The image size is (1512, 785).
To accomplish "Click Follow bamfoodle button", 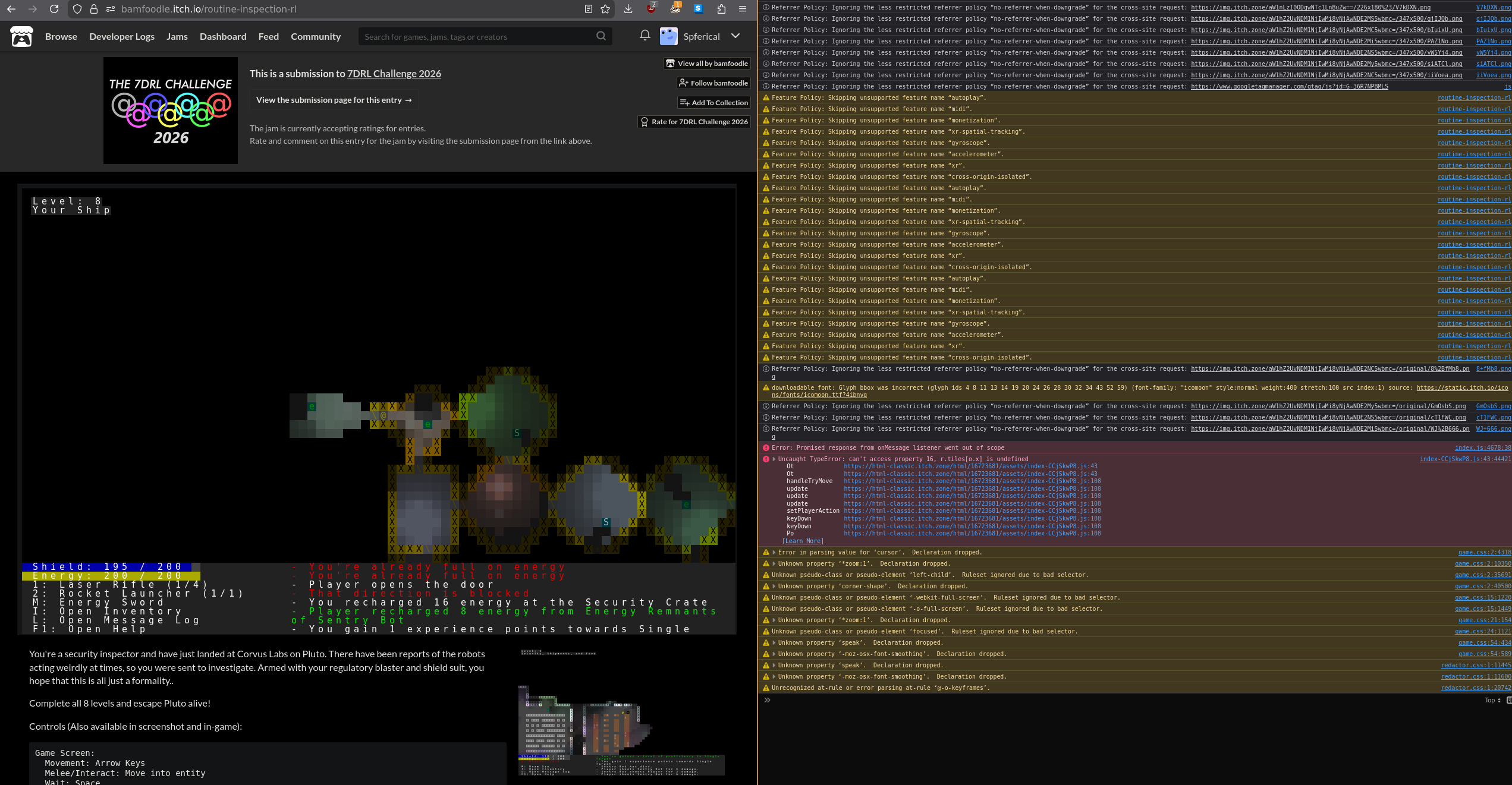I will point(713,83).
